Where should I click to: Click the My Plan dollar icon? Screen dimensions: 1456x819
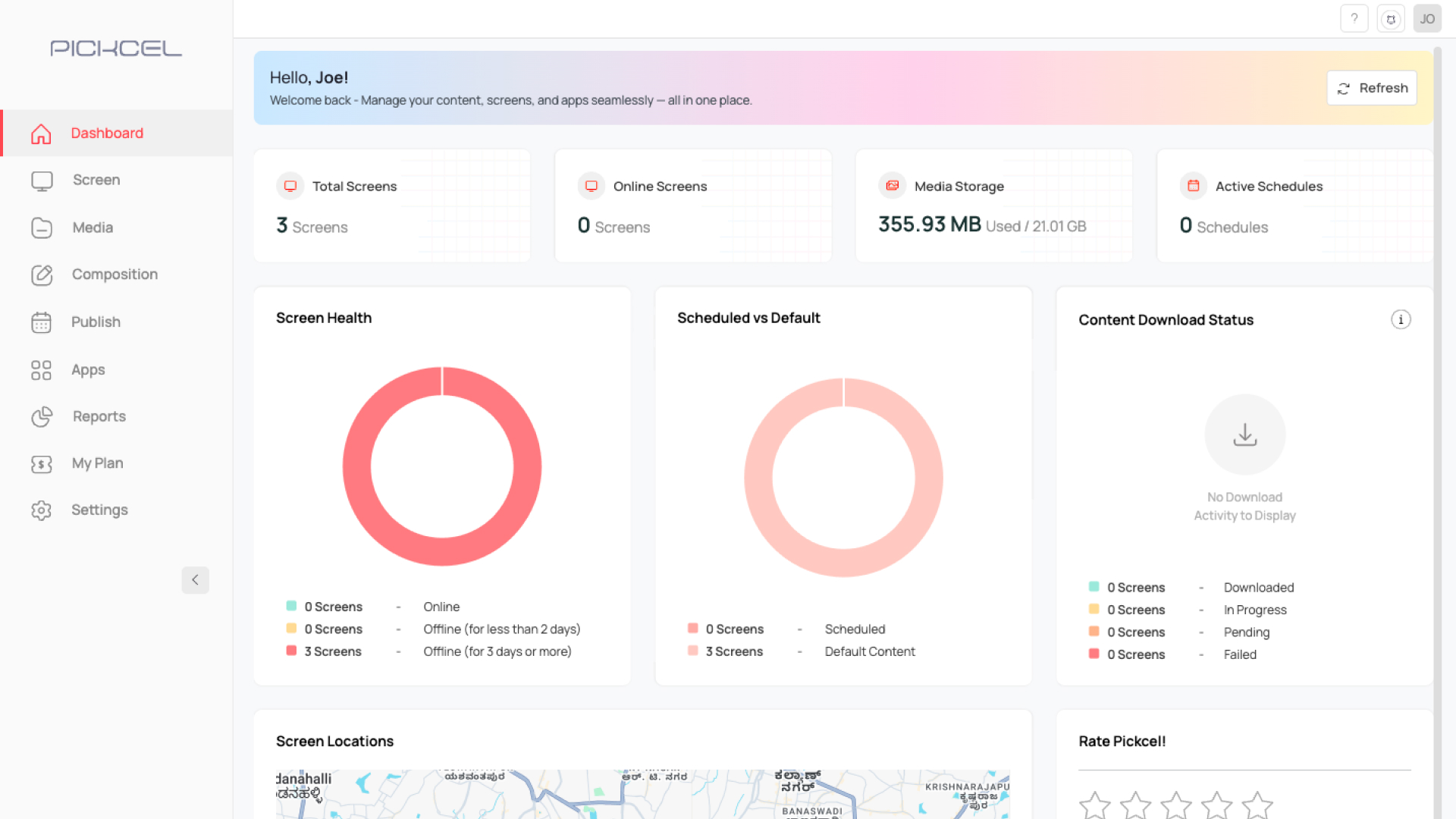tap(42, 463)
